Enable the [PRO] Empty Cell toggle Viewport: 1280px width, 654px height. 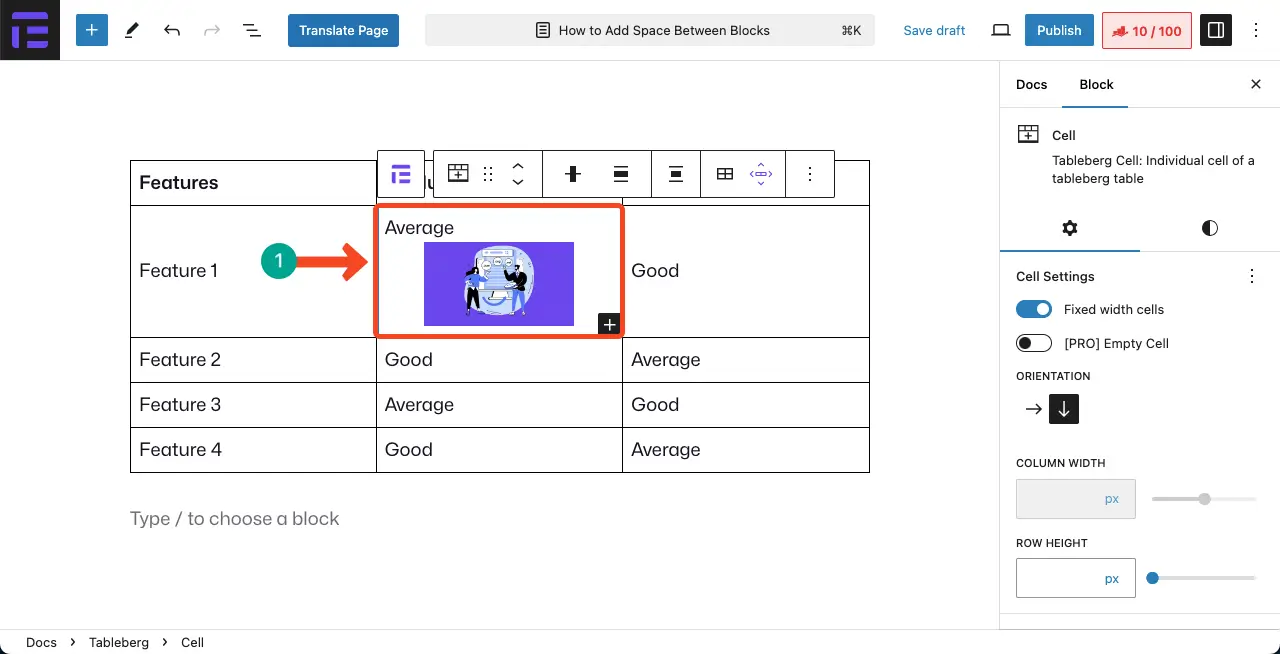pos(1034,343)
